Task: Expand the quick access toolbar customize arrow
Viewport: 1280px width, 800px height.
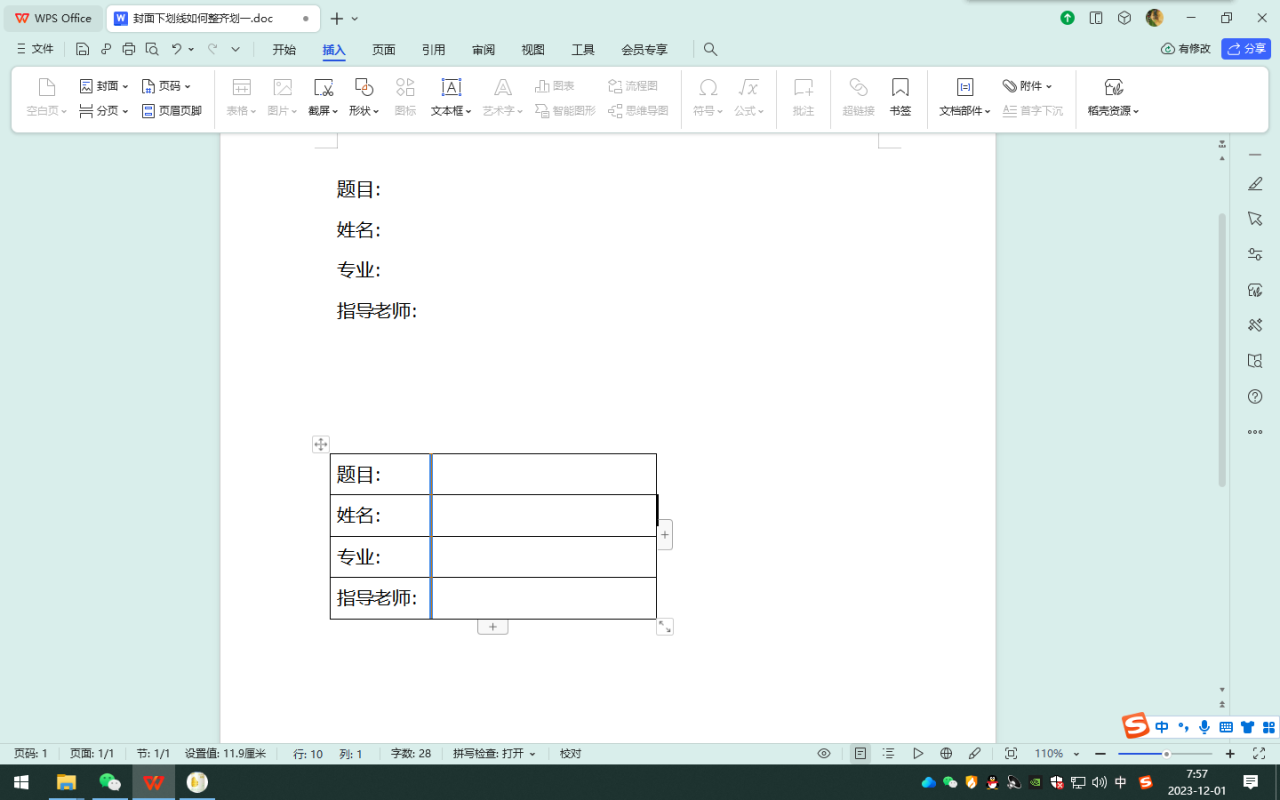Action: pyautogui.click(x=236, y=49)
